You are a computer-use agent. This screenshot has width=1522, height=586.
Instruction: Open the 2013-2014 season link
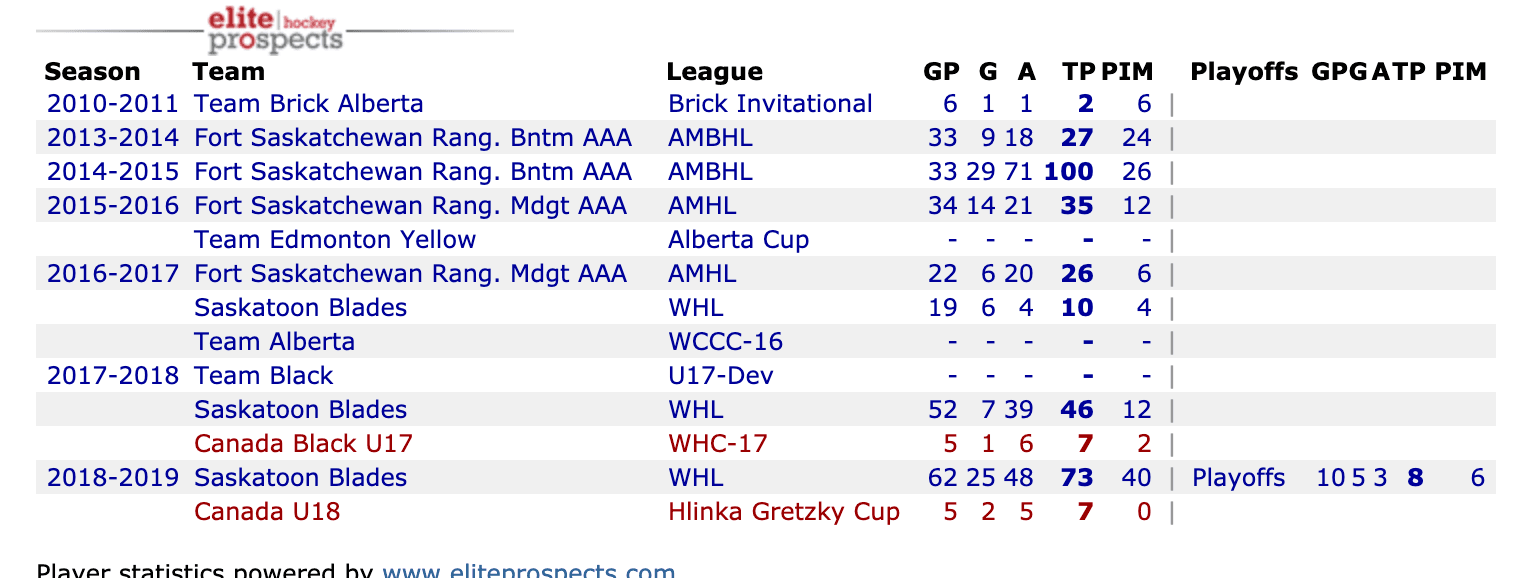click(112, 138)
